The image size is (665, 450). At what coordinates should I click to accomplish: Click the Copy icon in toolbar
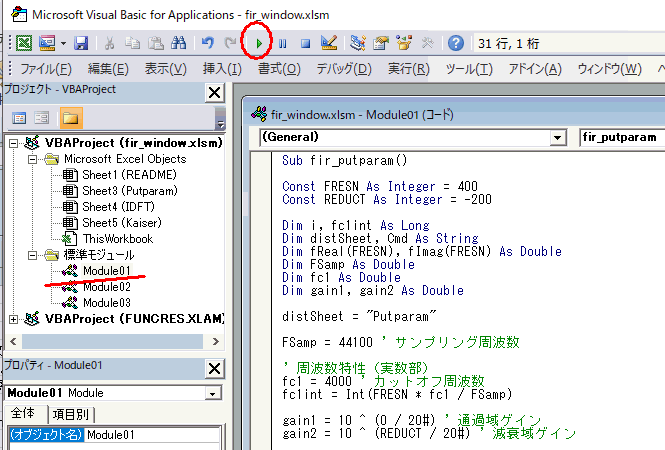point(132,43)
